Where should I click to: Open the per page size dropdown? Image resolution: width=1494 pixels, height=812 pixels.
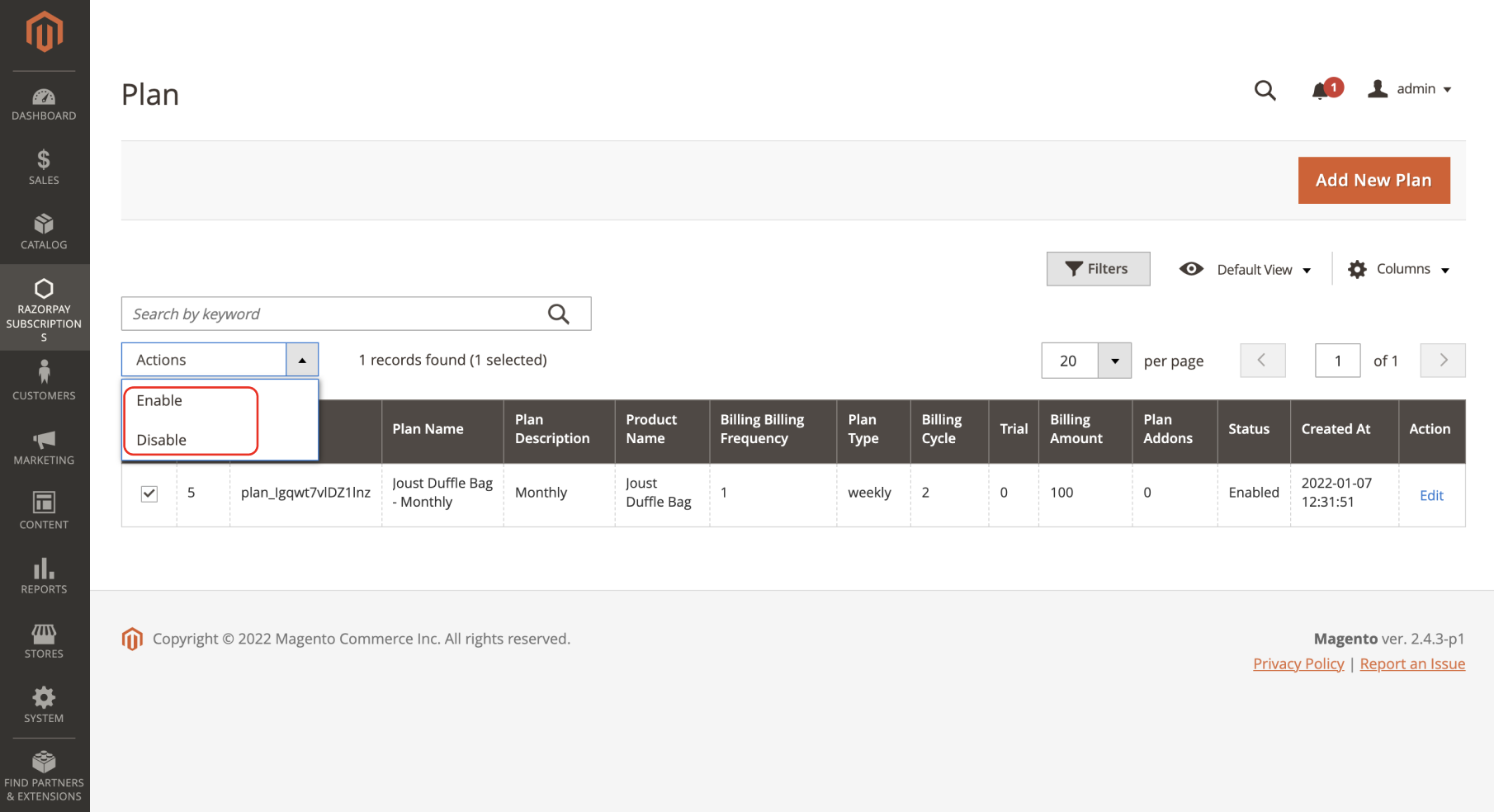(1114, 361)
